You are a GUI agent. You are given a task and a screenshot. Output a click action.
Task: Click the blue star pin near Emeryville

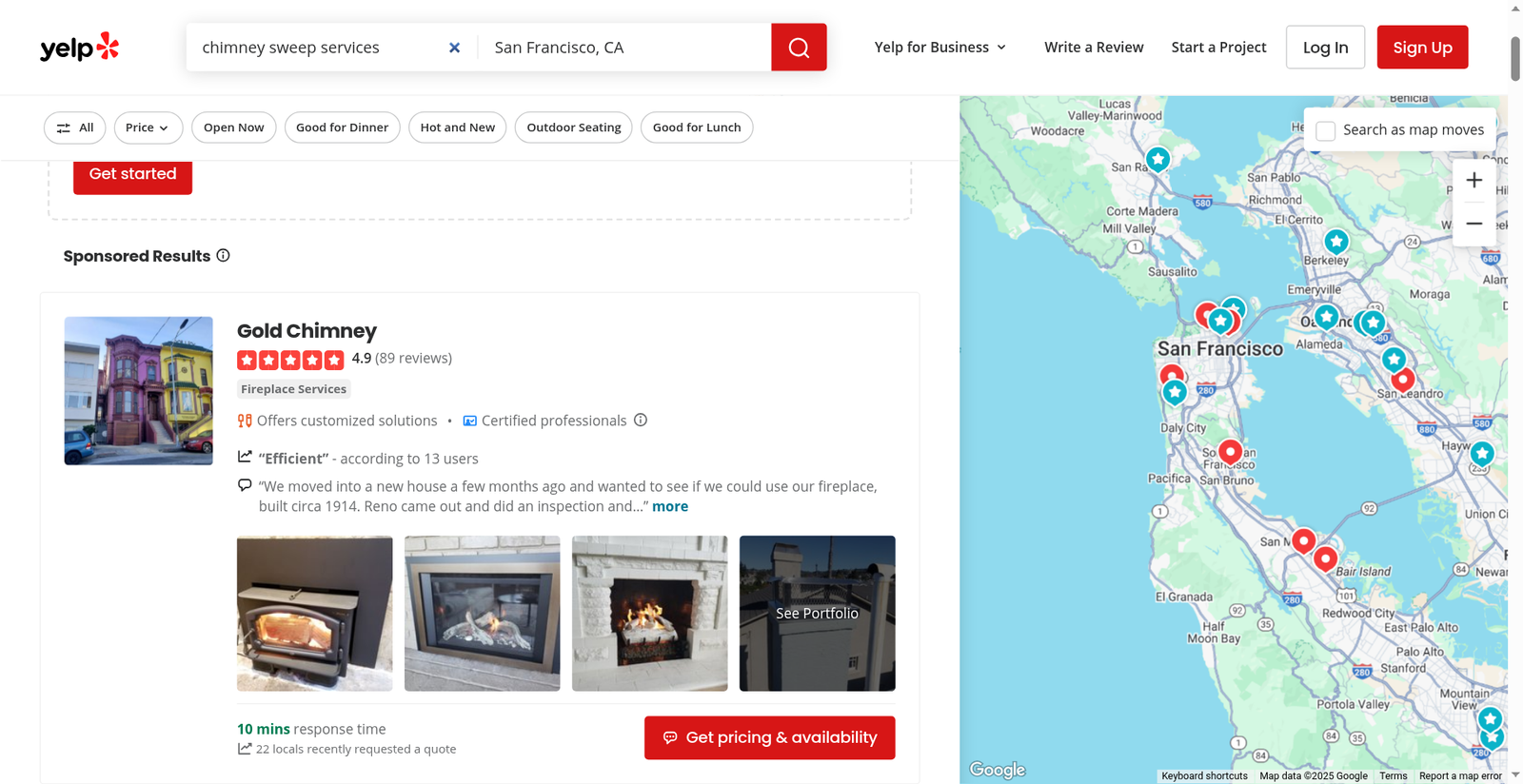pyautogui.click(x=1326, y=317)
